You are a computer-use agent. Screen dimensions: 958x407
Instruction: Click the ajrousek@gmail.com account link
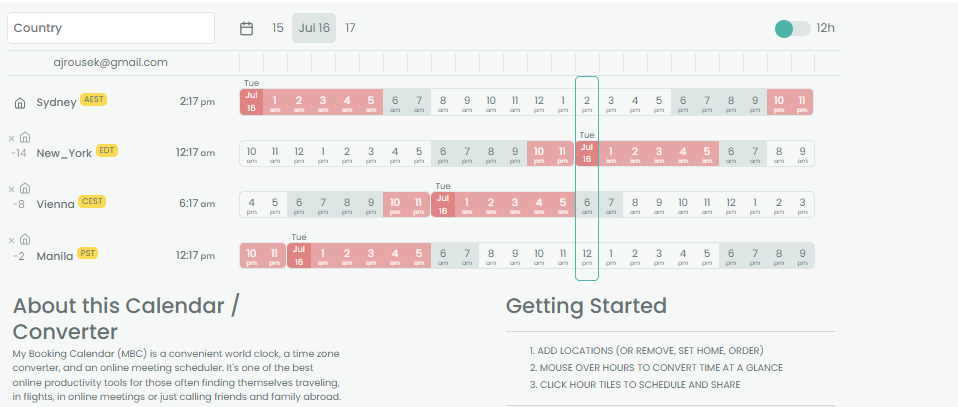(110, 62)
